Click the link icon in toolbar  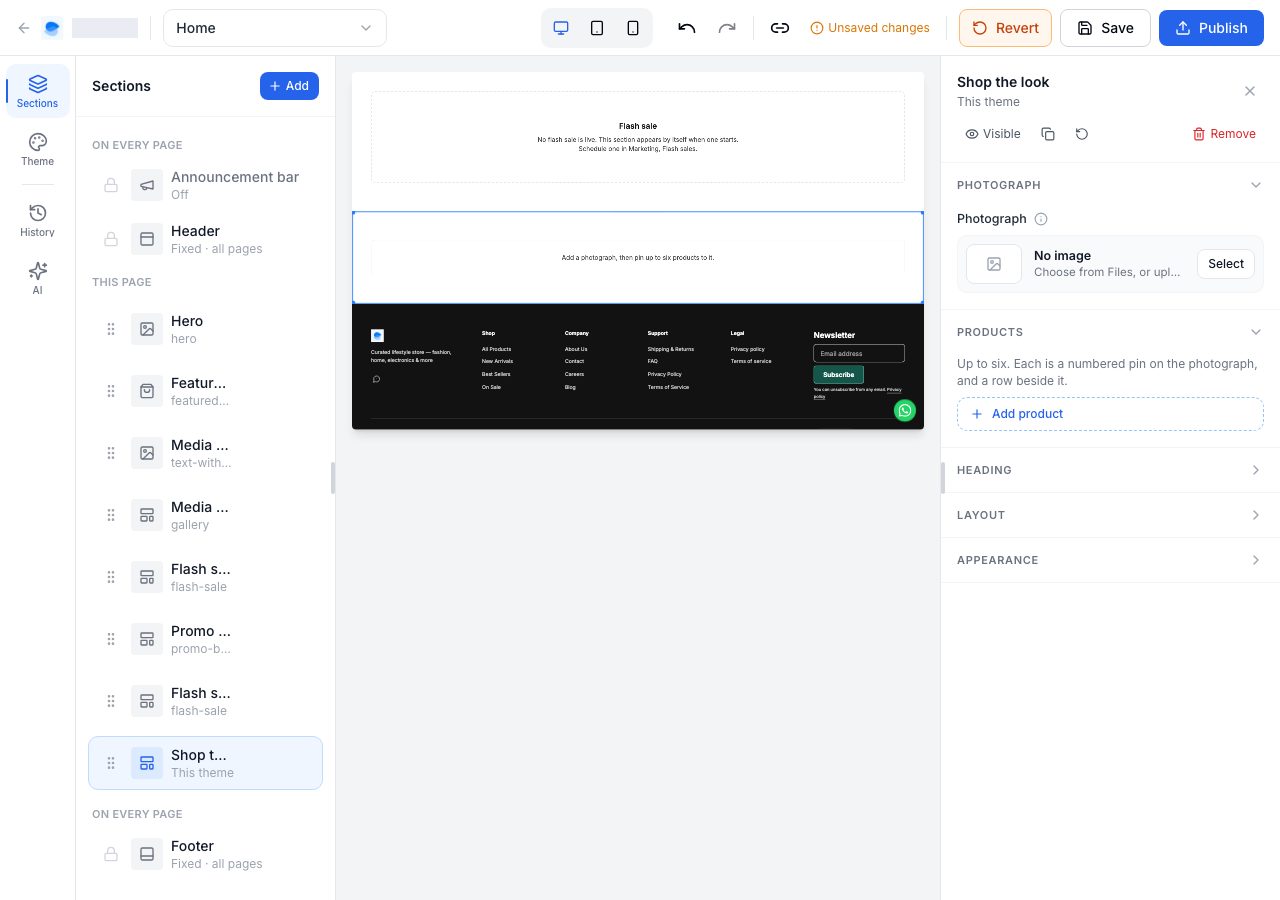tap(780, 28)
